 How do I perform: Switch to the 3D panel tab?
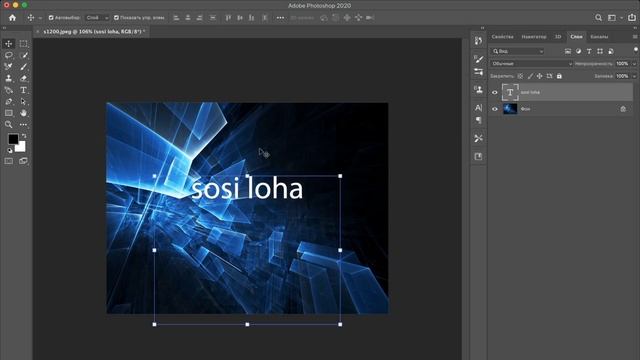[x=558, y=37]
